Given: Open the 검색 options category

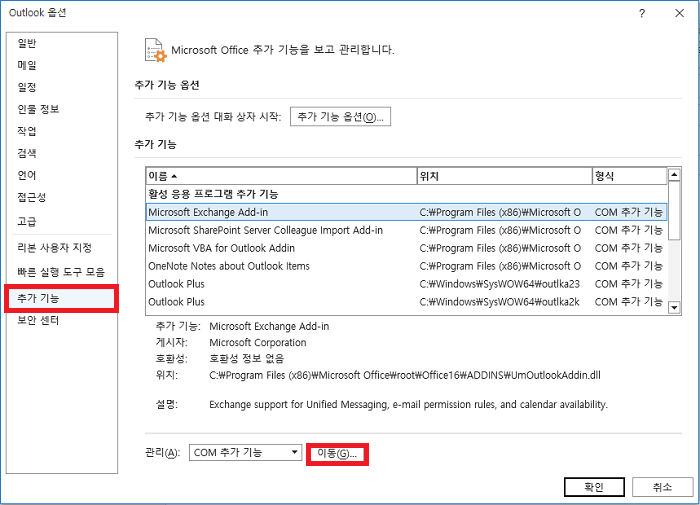Looking at the screenshot, I should pyautogui.click(x=27, y=153).
